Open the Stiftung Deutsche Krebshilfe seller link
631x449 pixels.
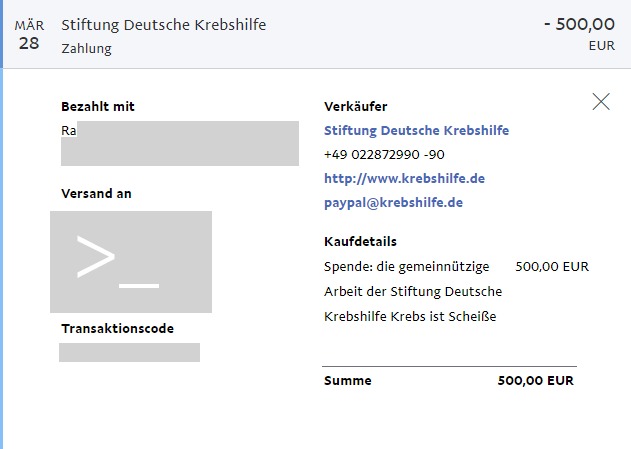click(x=417, y=130)
